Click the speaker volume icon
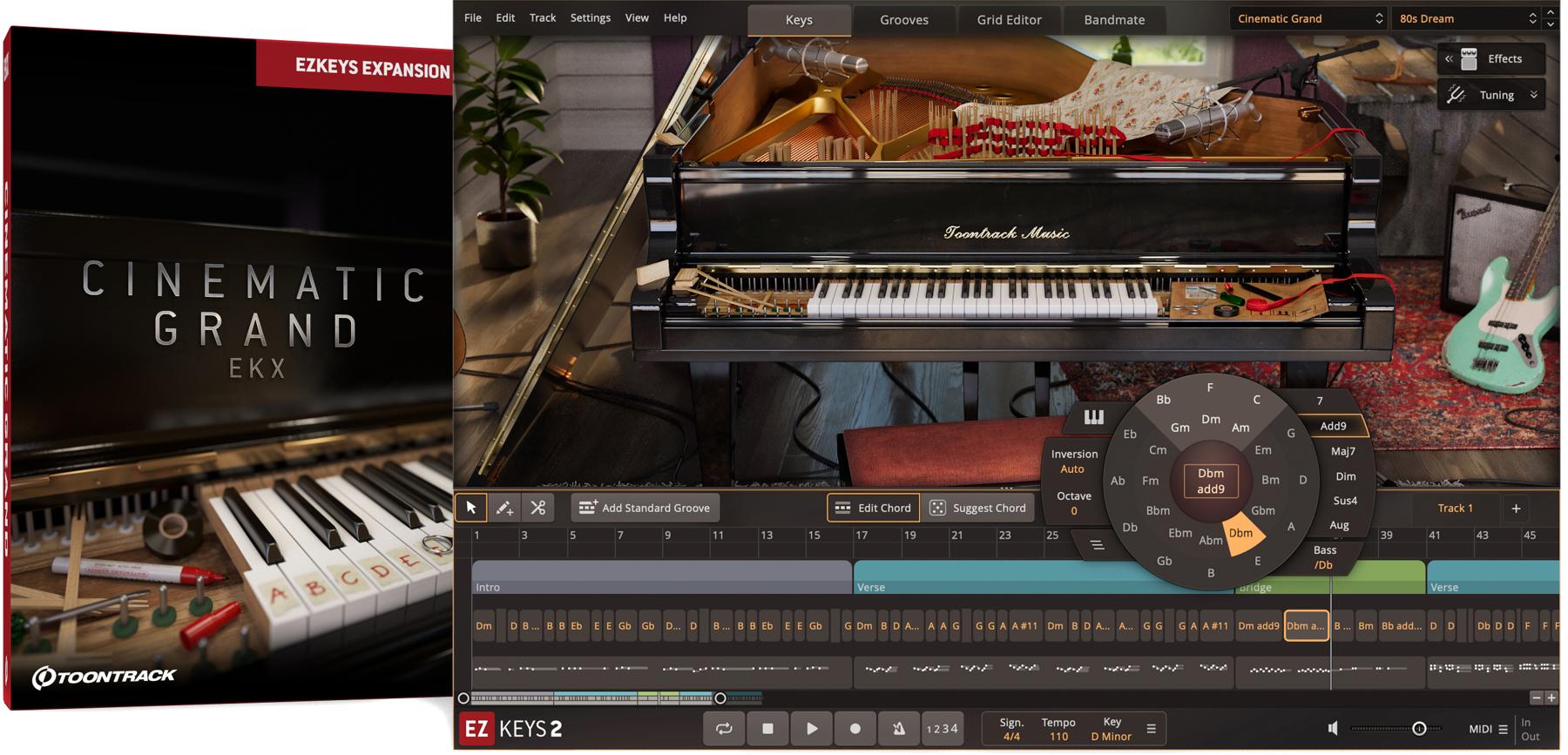Screen dimensions: 1568x755 pyautogui.click(x=1333, y=728)
